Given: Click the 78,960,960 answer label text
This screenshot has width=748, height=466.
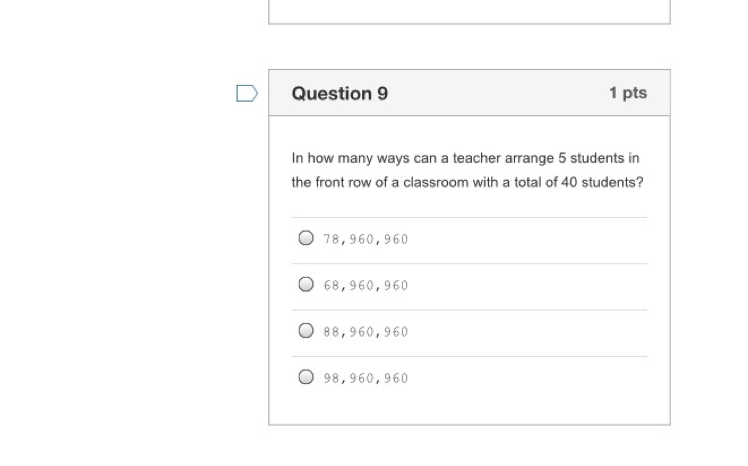Looking at the screenshot, I should coord(365,240).
